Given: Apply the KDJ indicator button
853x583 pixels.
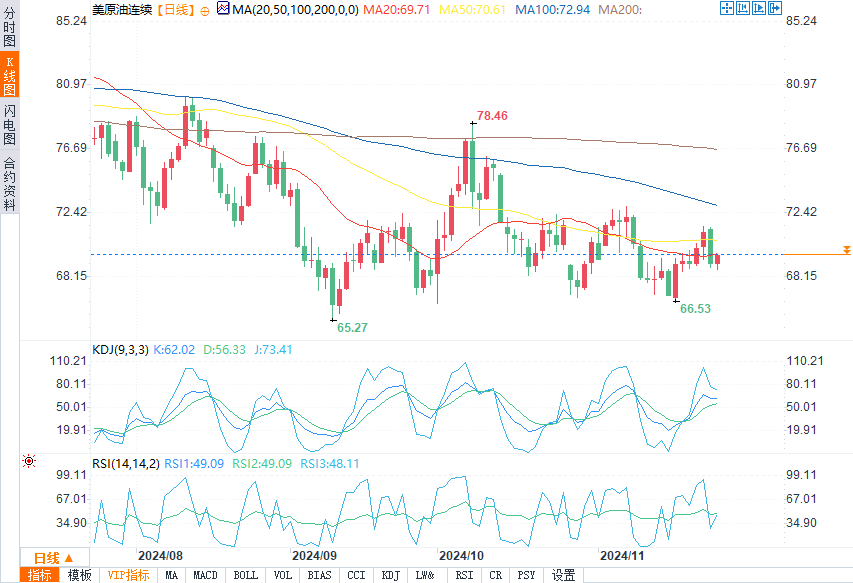Looking at the screenshot, I should click(390, 575).
